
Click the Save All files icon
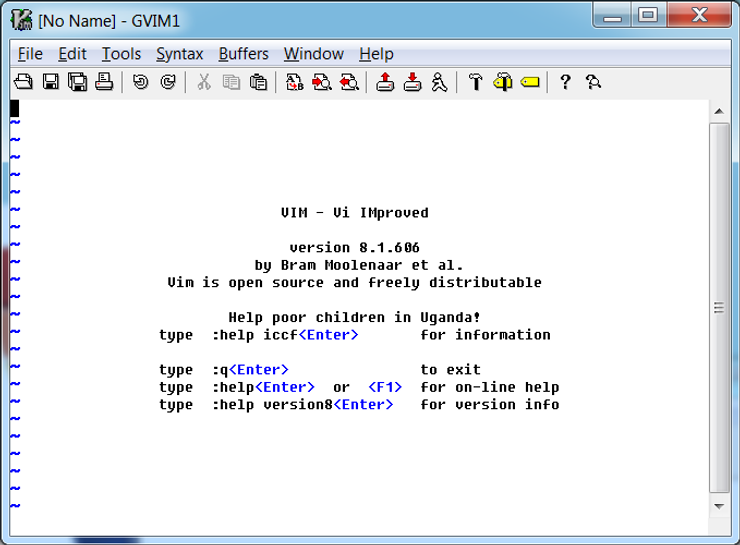coord(77,83)
